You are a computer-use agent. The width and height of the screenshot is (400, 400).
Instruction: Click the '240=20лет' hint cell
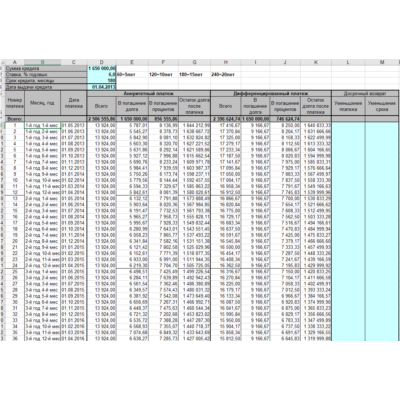tap(223, 75)
